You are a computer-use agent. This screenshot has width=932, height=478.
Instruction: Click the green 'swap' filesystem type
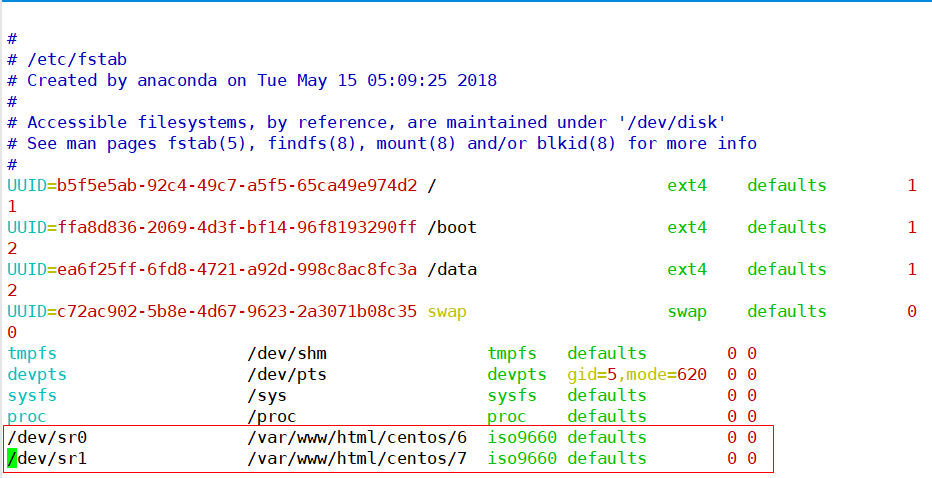pos(687,312)
